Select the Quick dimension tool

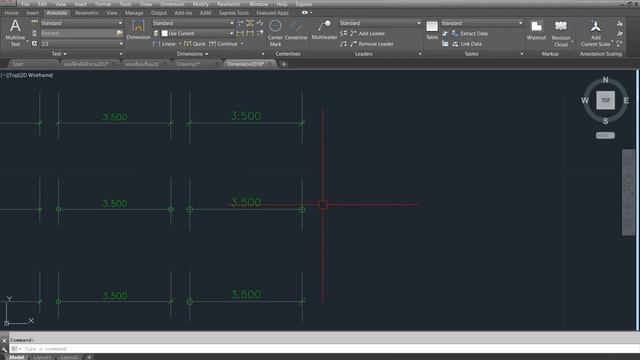[196, 44]
